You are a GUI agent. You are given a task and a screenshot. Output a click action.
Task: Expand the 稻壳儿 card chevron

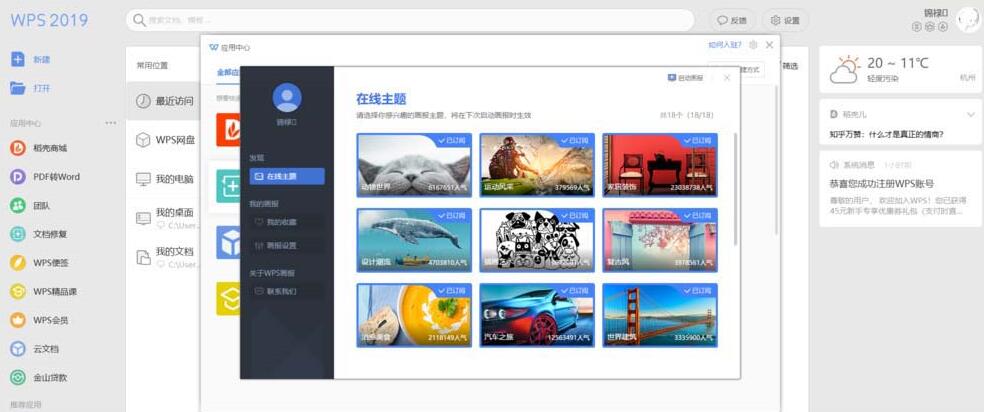pyautogui.click(x=971, y=114)
